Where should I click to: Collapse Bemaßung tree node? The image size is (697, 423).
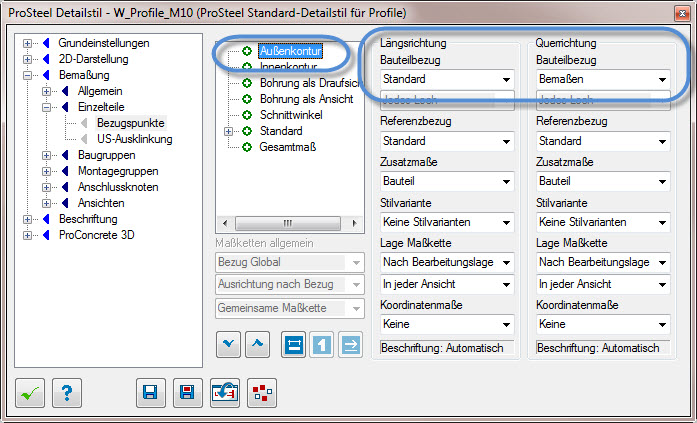pyautogui.click(x=28, y=76)
